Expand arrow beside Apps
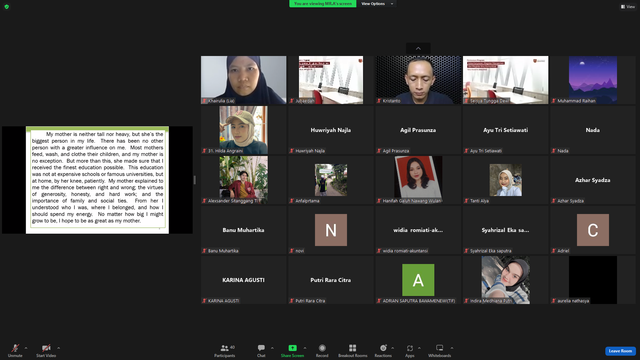The width and height of the screenshot is (640, 360). [419, 348]
